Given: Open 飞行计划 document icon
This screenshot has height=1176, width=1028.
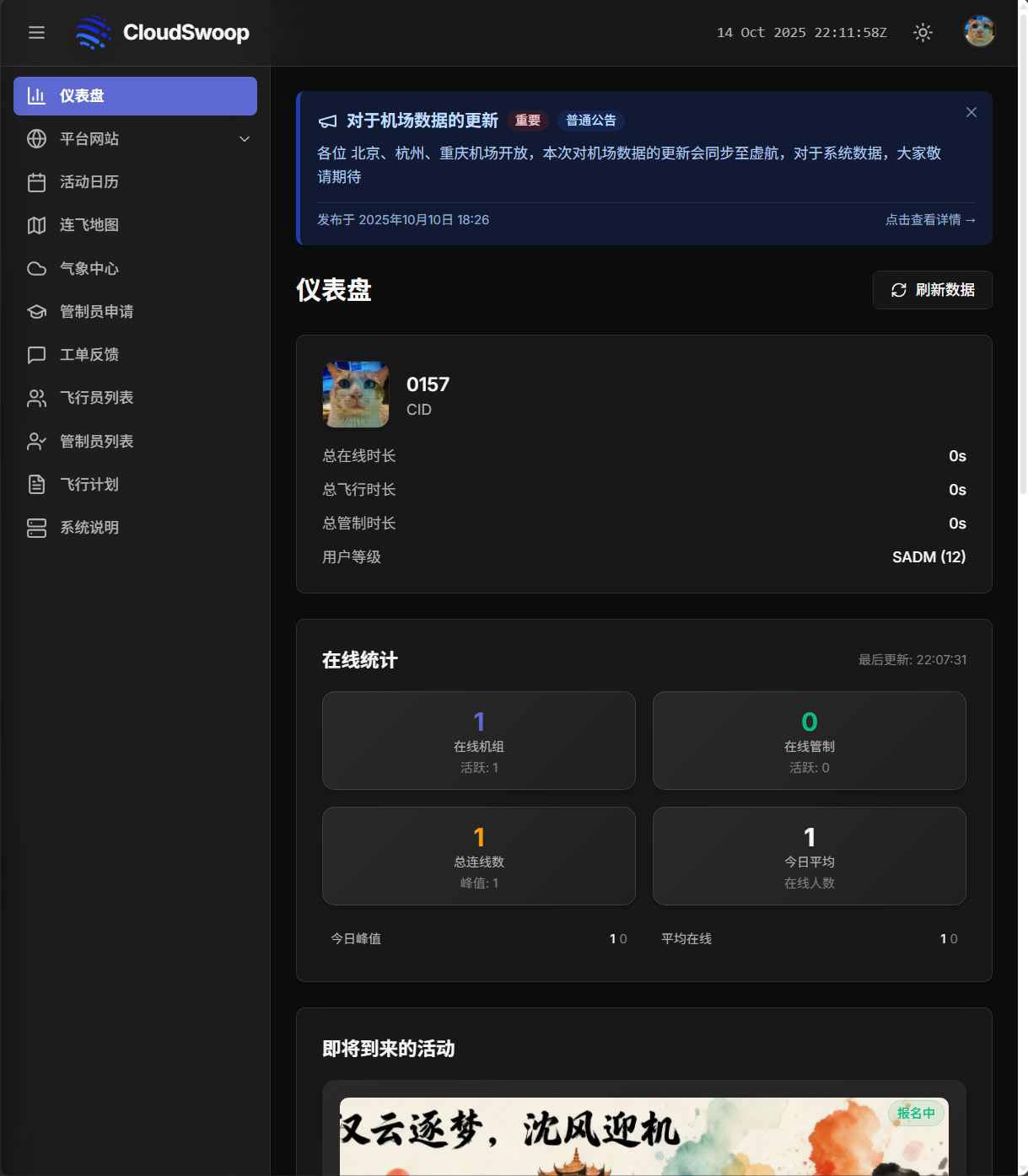Looking at the screenshot, I should pyautogui.click(x=36, y=484).
